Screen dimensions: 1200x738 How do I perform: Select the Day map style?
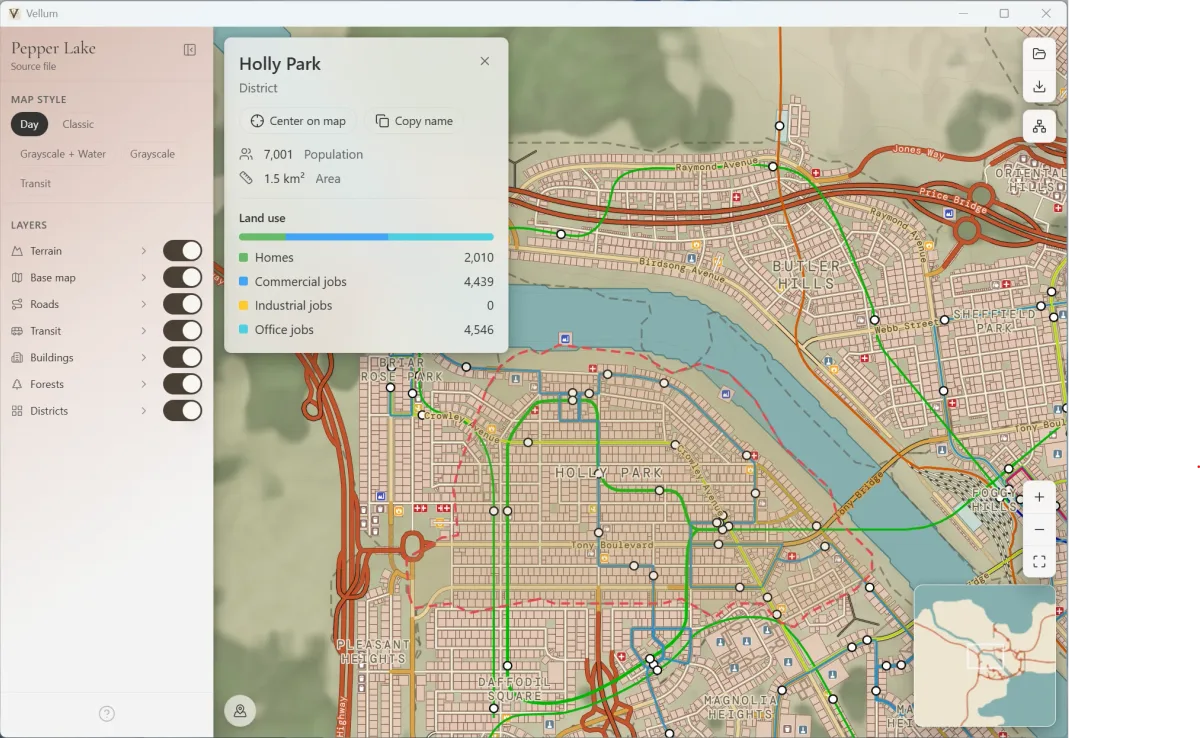[29, 125]
